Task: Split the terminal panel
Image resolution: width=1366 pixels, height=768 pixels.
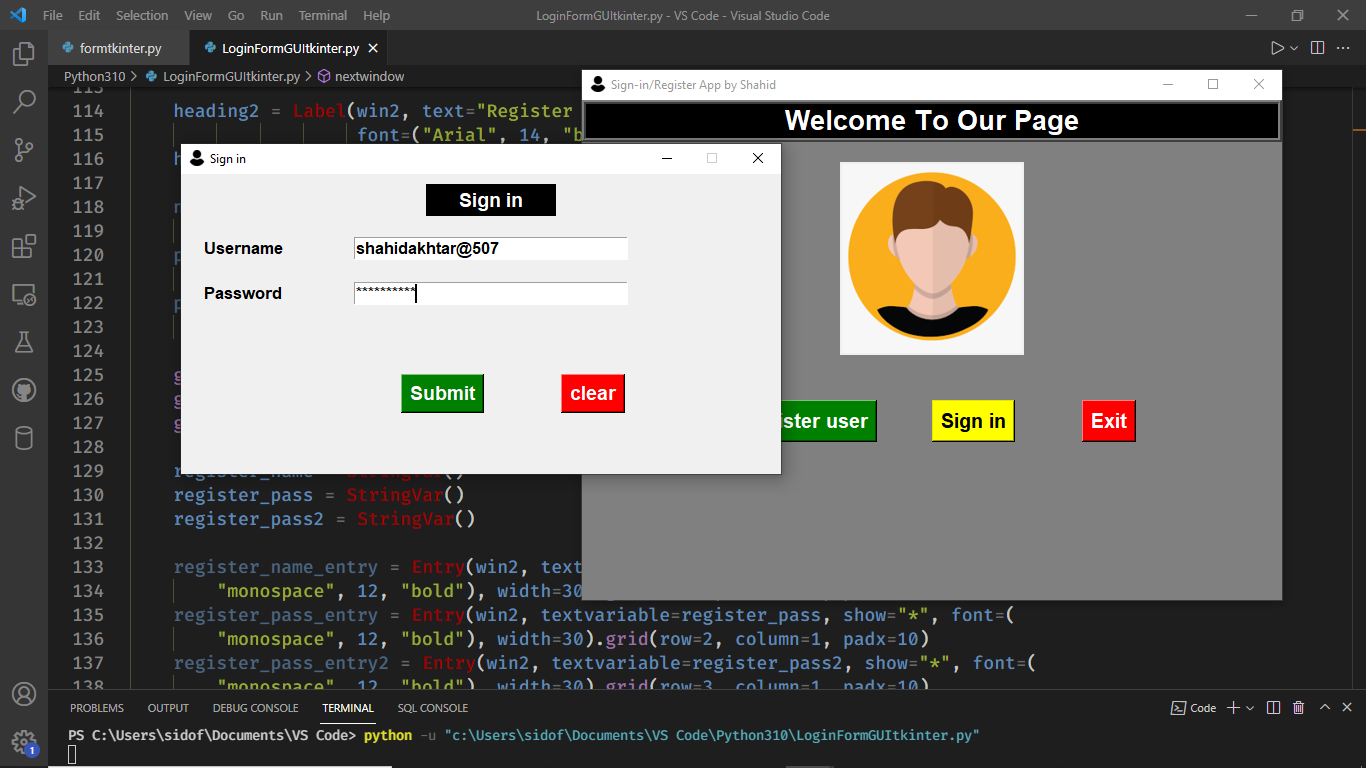Action: coord(1272,707)
